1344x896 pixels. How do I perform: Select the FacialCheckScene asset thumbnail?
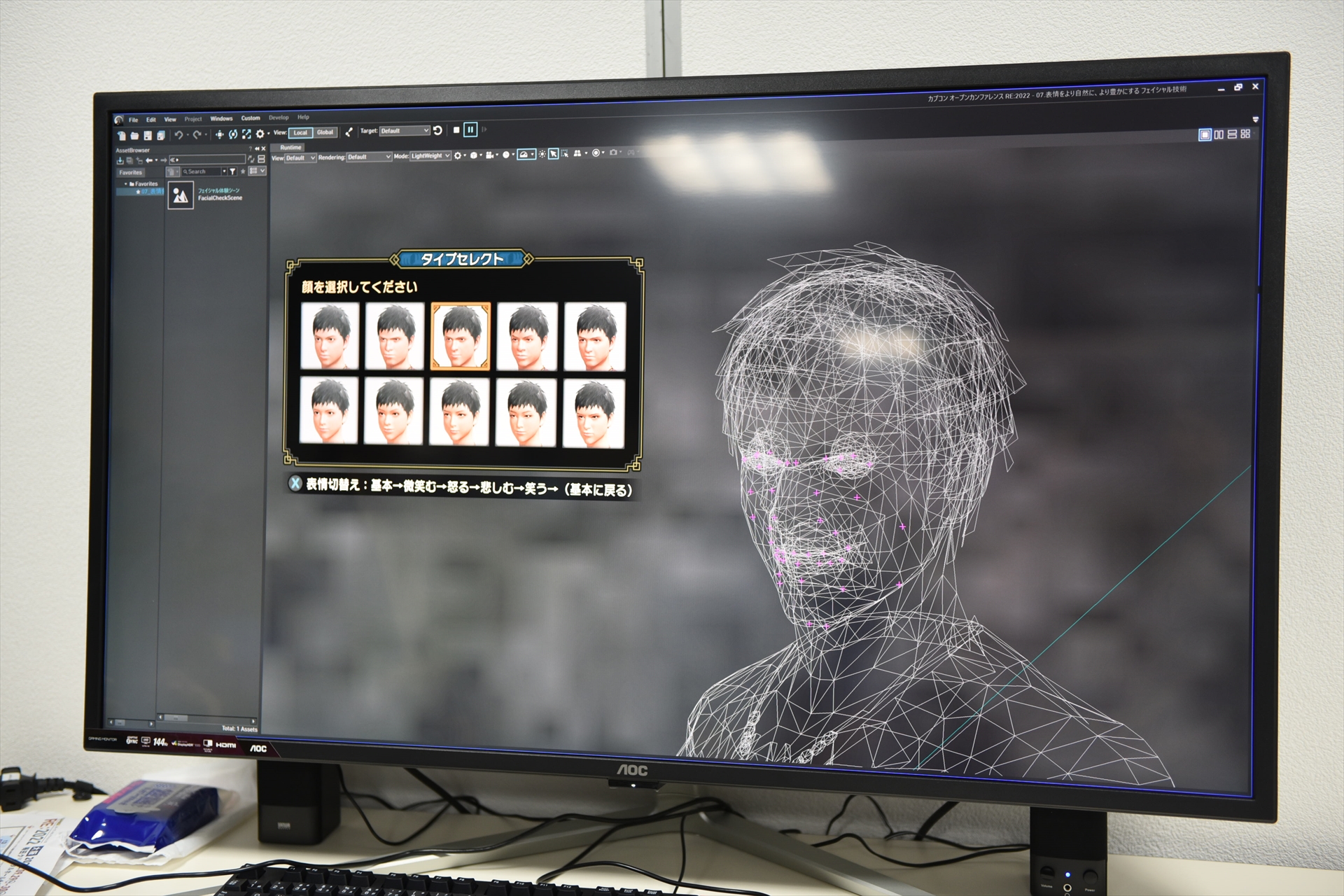click(181, 195)
